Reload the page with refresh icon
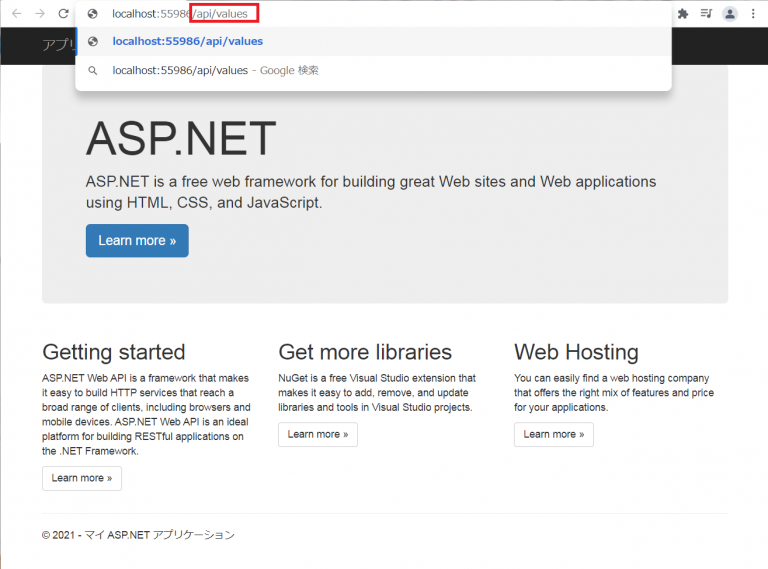The width and height of the screenshot is (768, 569). tap(63, 14)
